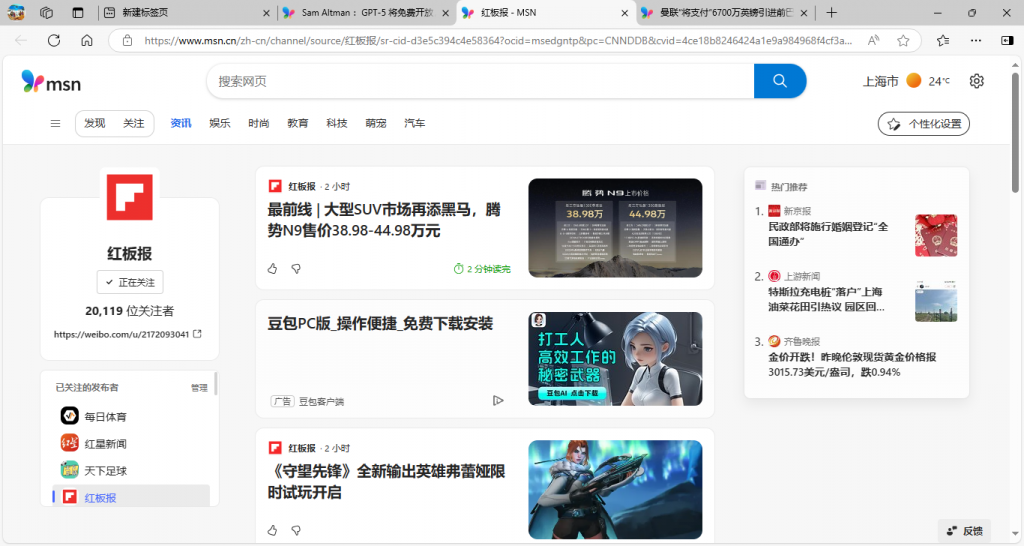Open the 《守望先锋》 article headline
1024x546 pixels.
(386, 481)
